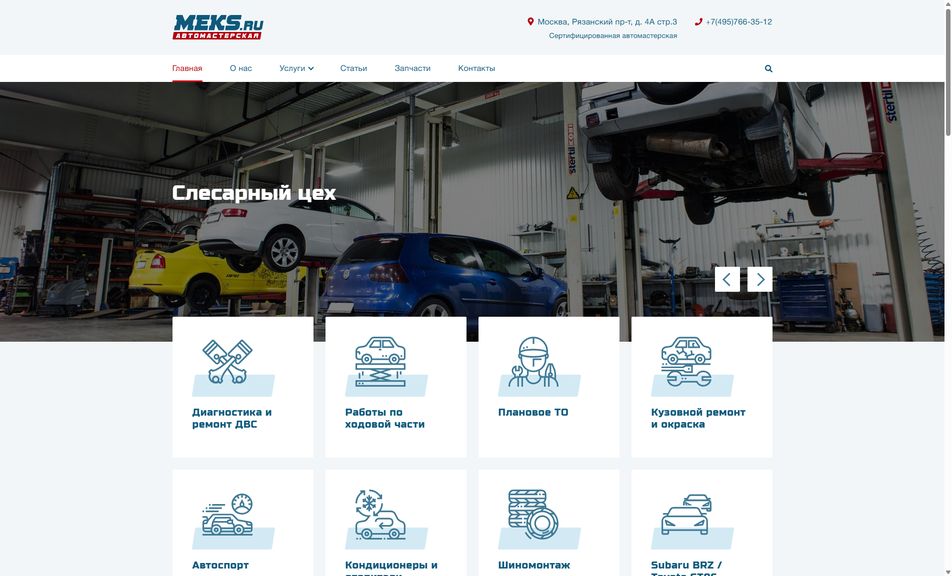Expand the Услуги dropdown menu
Viewport: 952px width, 576px height.
tap(296, 69)
